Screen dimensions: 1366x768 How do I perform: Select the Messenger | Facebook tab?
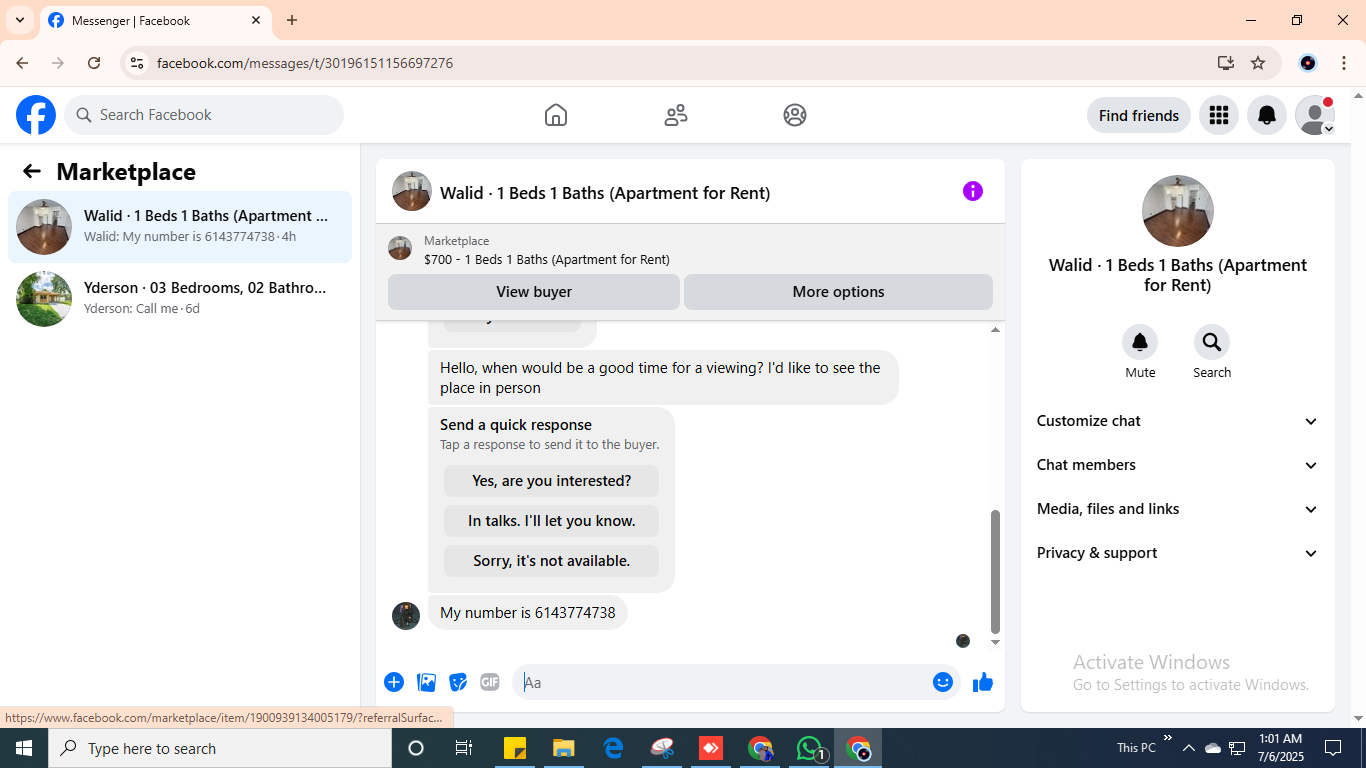[x=155, y=20]
